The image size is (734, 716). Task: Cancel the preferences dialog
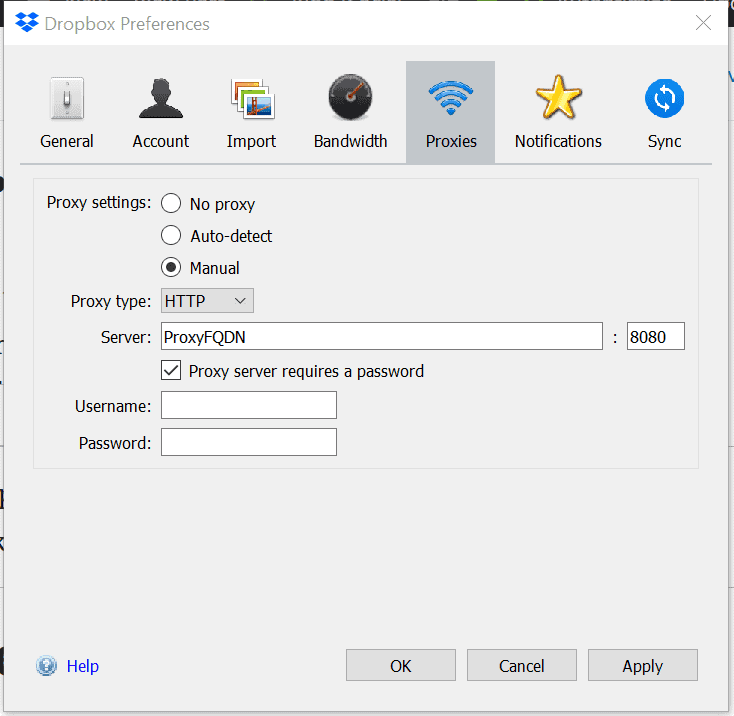521,666
